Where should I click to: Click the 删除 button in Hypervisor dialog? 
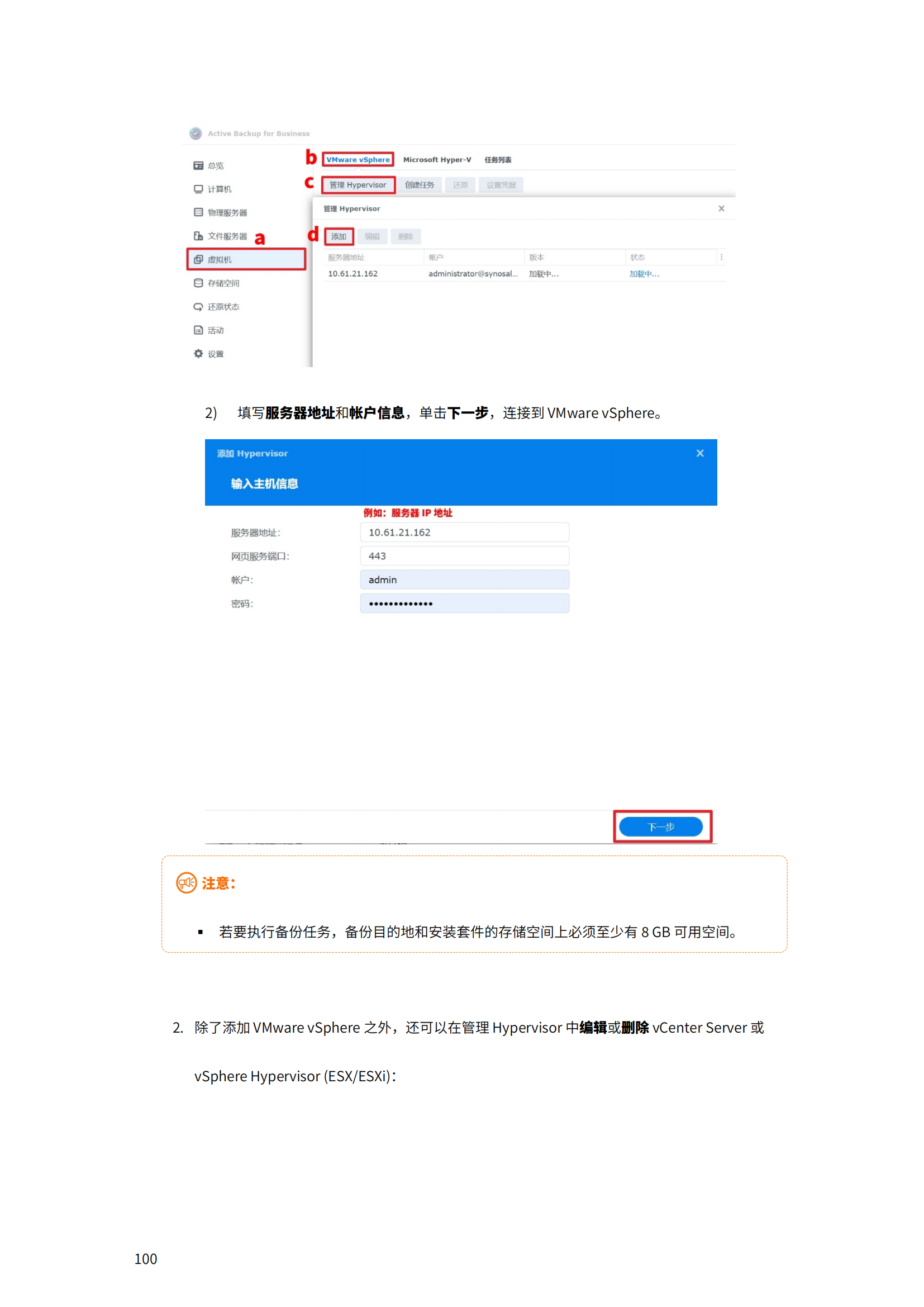coord(406,236)
